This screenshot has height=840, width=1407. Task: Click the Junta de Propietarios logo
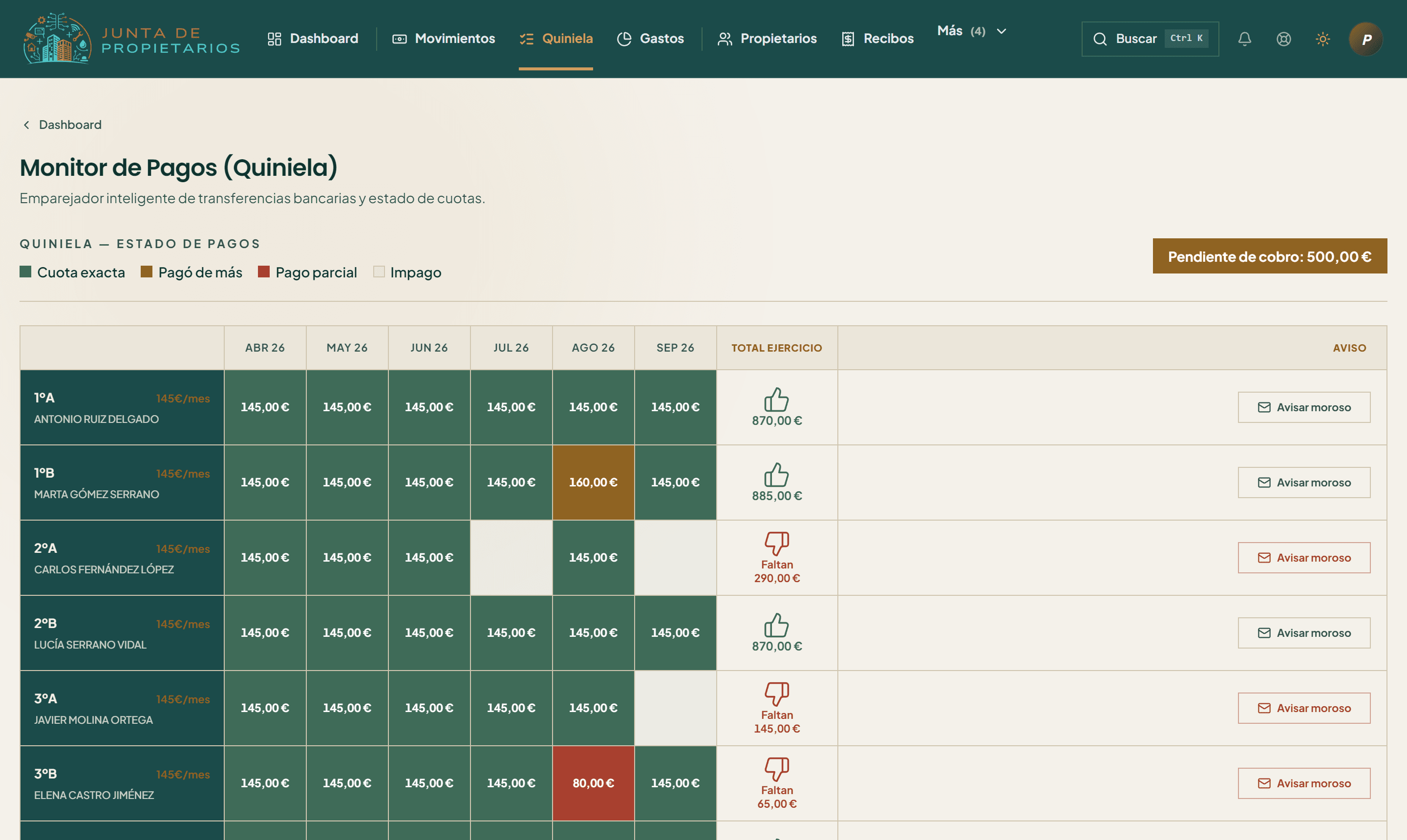pyautogui.click(x=131, y=39)
